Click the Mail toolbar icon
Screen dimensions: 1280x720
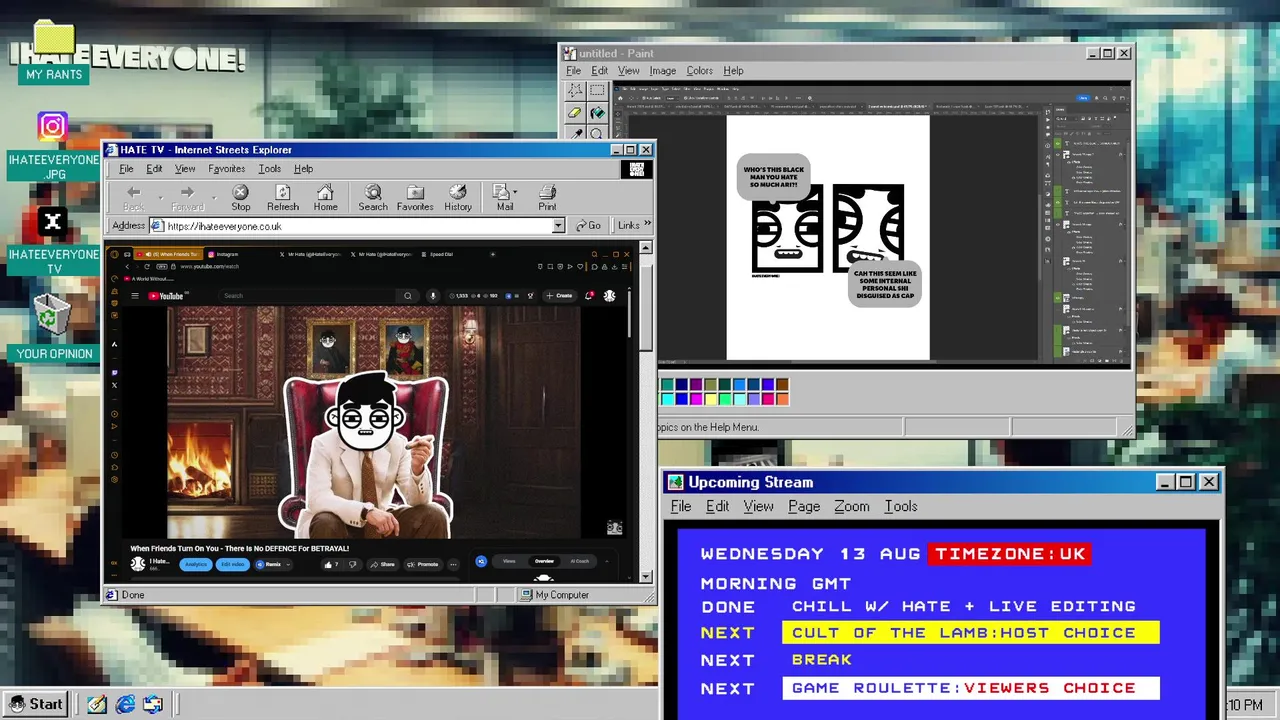tap(503, 198)
